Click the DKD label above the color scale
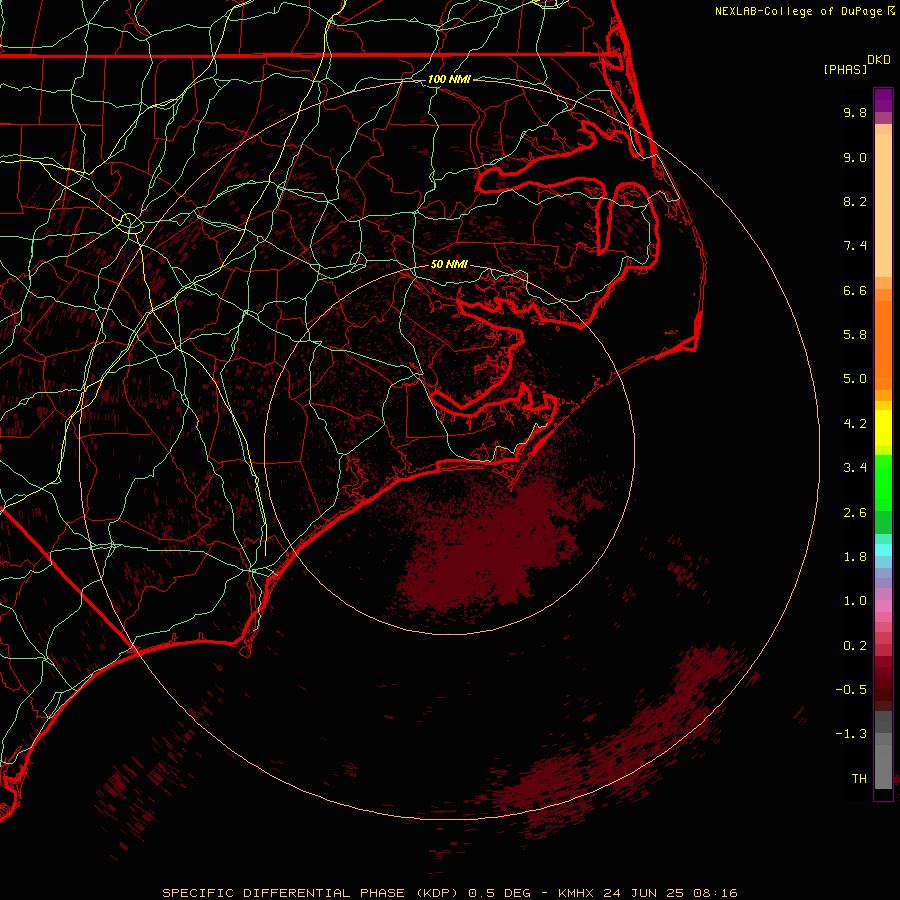 pyautogui.click(x=879, y=60)
